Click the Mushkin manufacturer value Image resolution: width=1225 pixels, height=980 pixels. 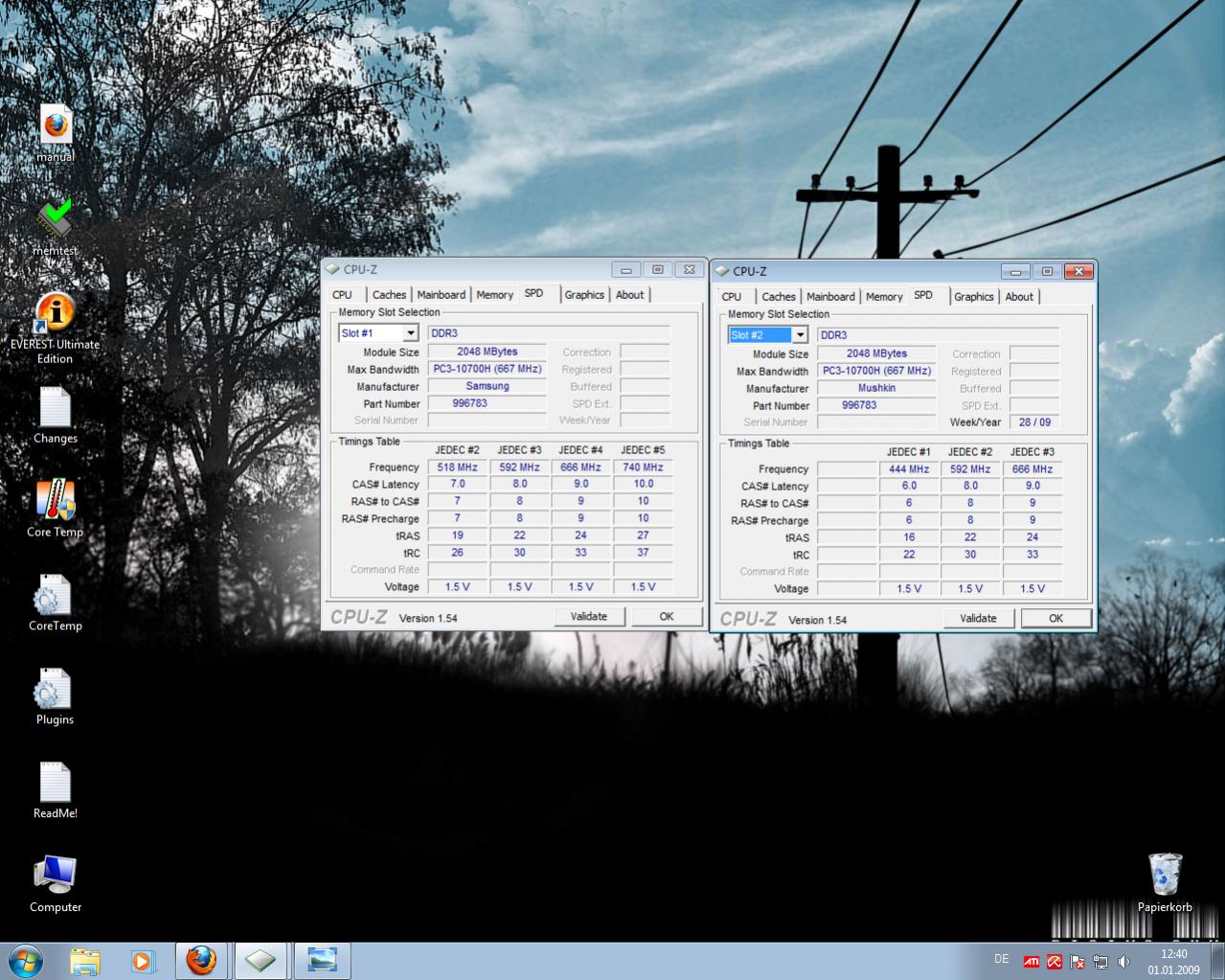(876, 388)
